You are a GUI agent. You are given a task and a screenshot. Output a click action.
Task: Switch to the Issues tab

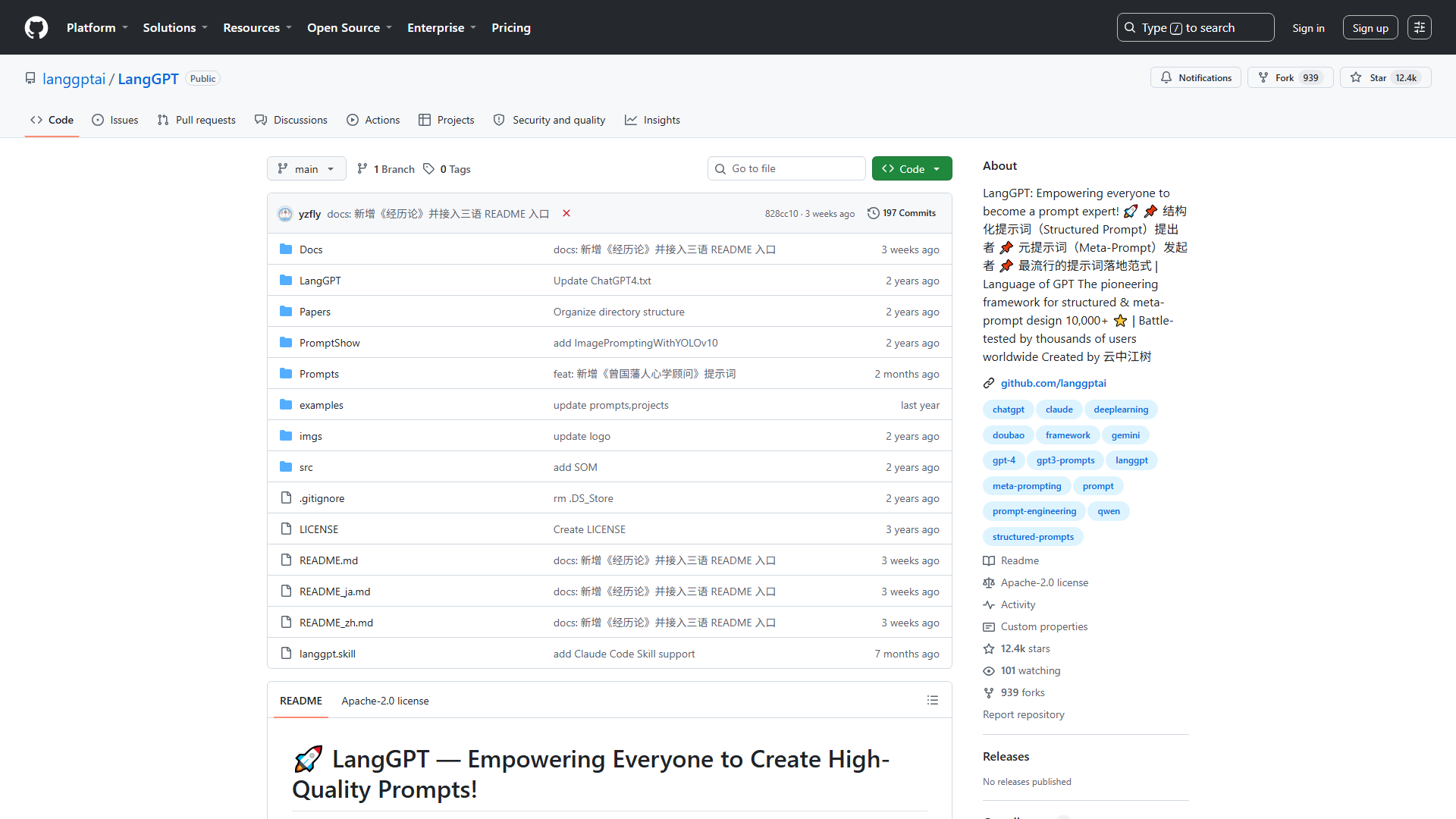pos(115,120)
